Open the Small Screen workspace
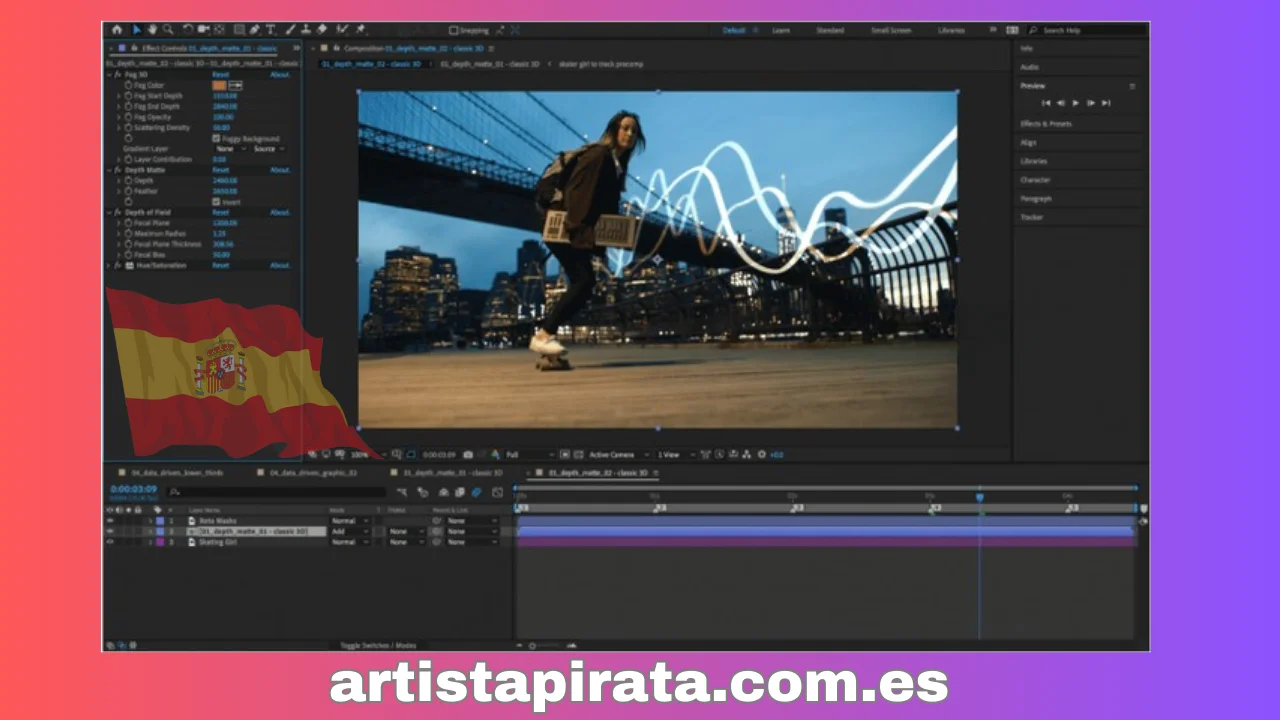 coord(890,30)
